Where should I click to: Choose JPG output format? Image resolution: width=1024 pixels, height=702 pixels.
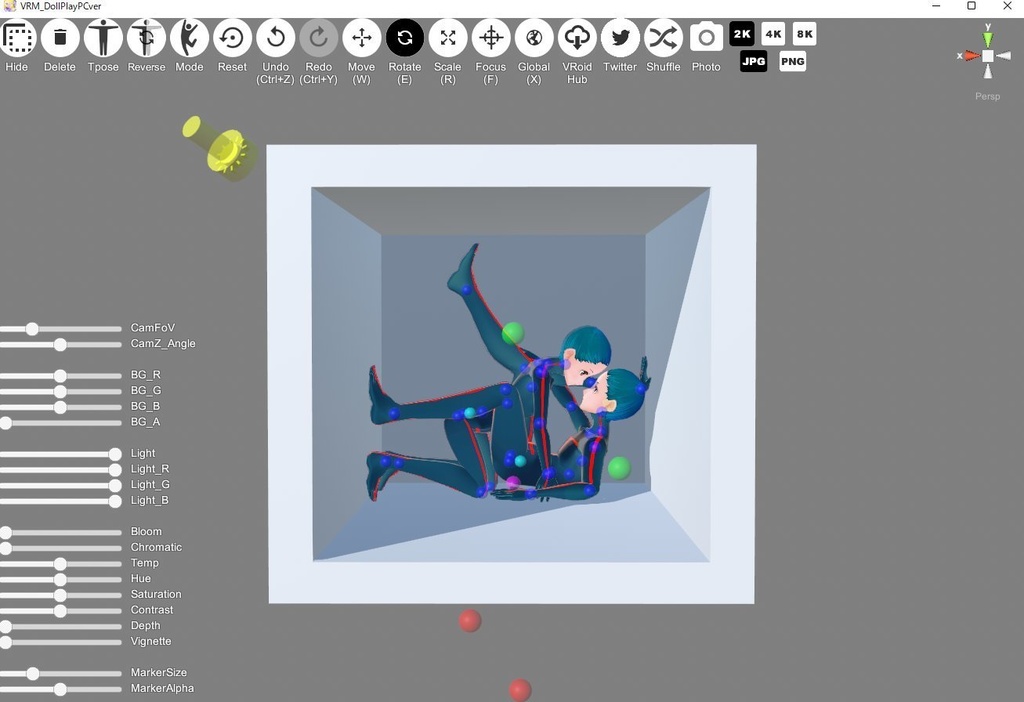click(x=754, y=61)
